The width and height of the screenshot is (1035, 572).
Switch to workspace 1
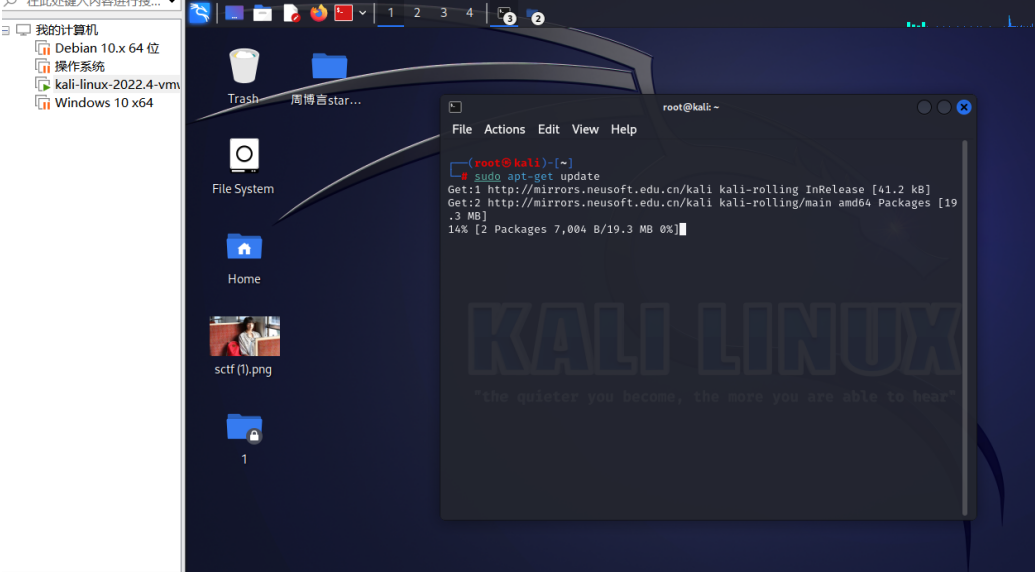(391, 13)
